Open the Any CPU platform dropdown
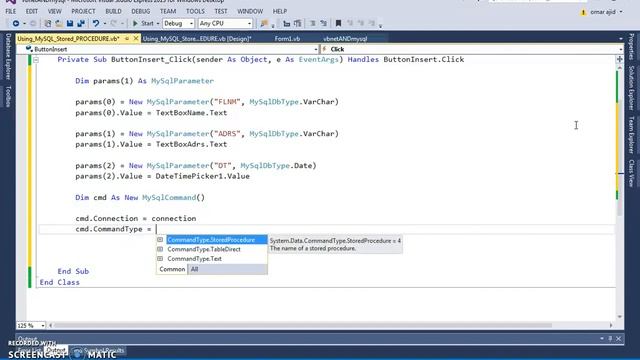Viewport: 640px width, 360px height. (225, 24)
